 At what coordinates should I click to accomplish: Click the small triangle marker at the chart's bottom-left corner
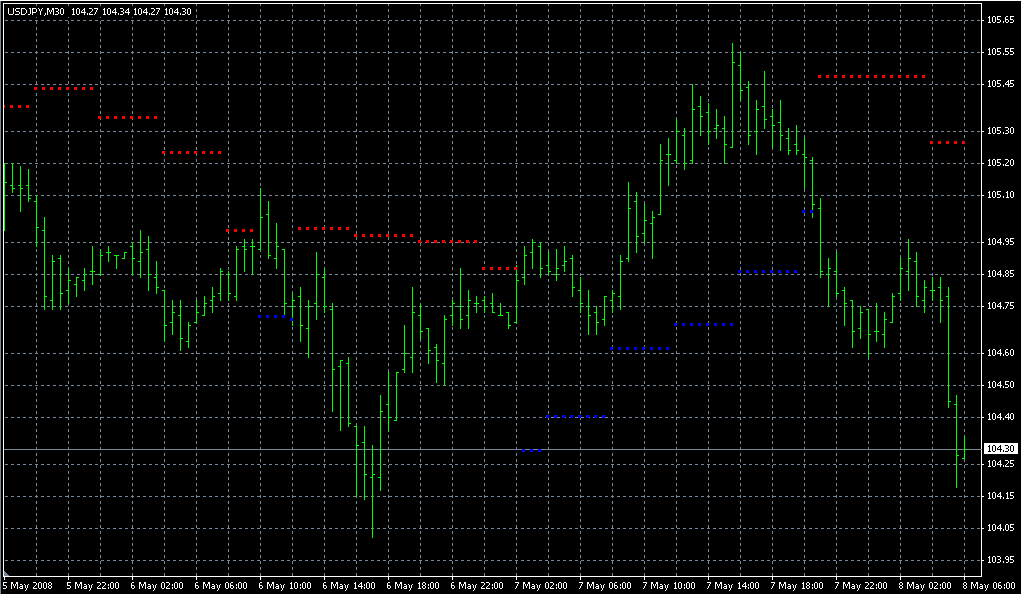(6, 575)
